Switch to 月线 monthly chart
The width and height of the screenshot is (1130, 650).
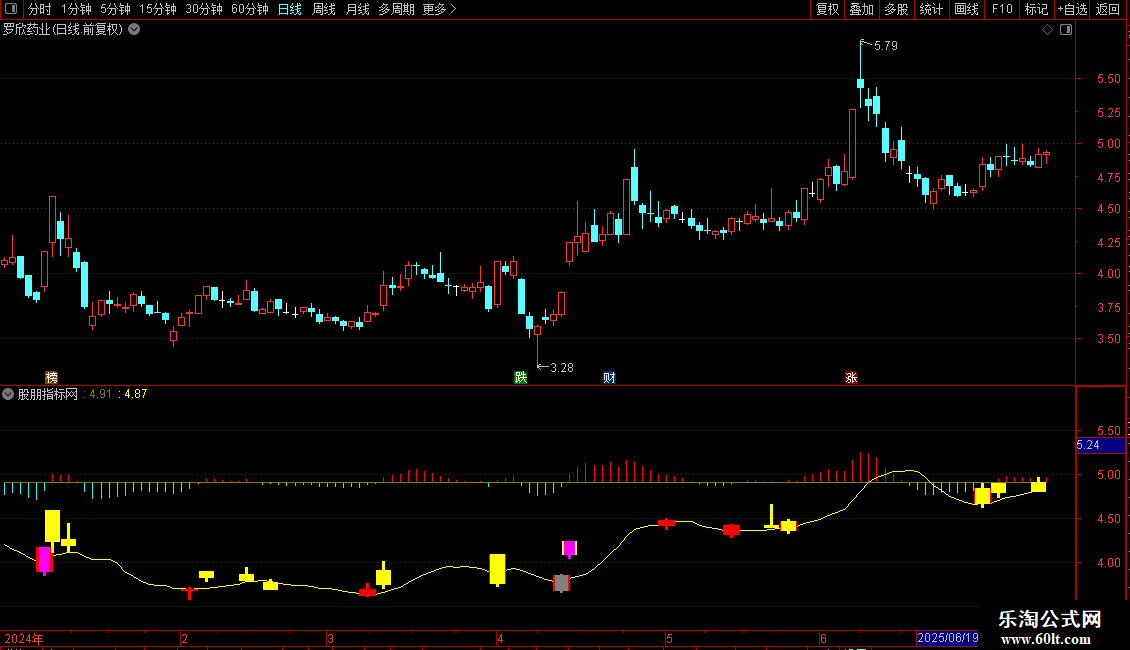point(357,9)
